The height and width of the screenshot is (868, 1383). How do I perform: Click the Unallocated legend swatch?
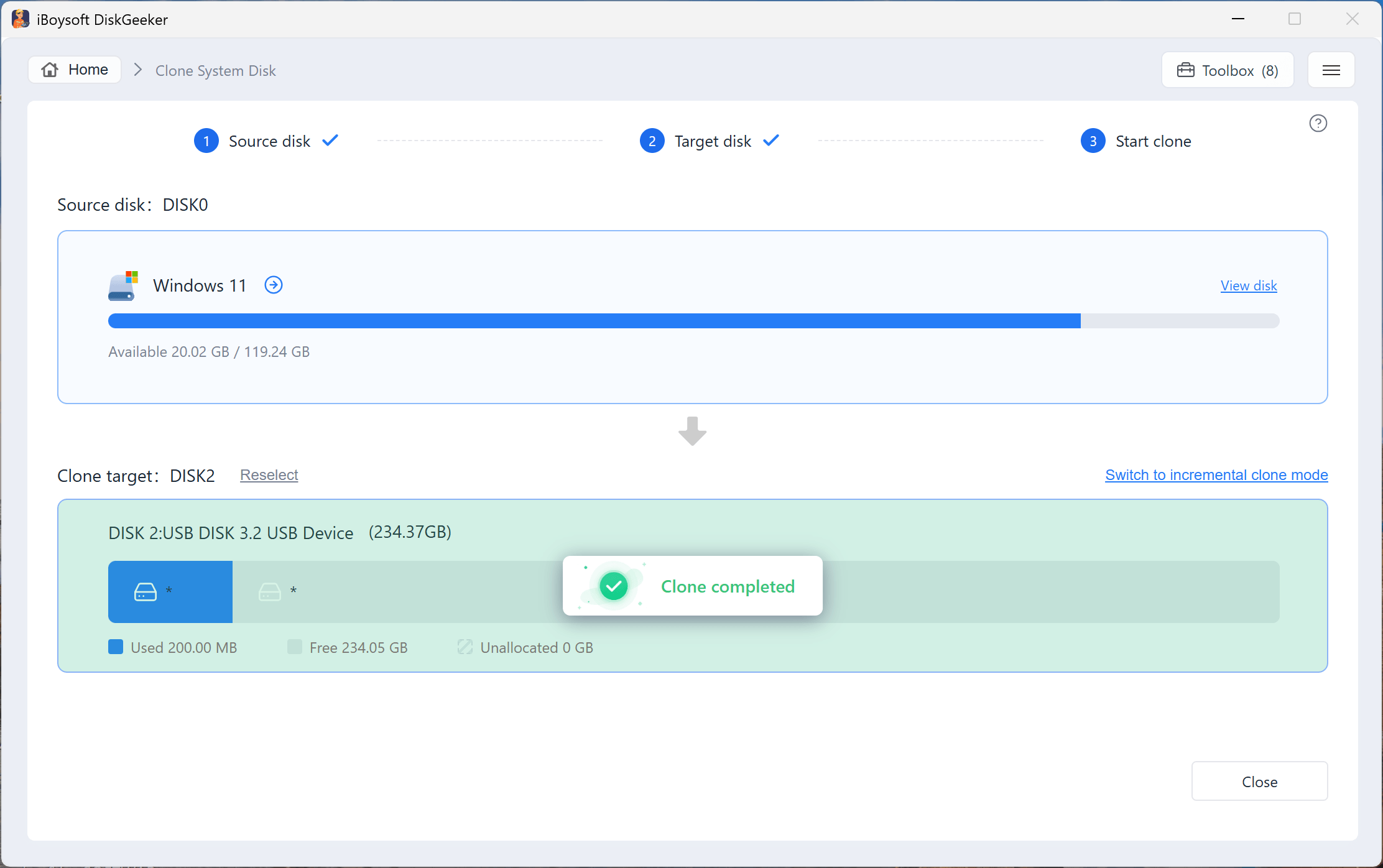[x=465, y=647]
